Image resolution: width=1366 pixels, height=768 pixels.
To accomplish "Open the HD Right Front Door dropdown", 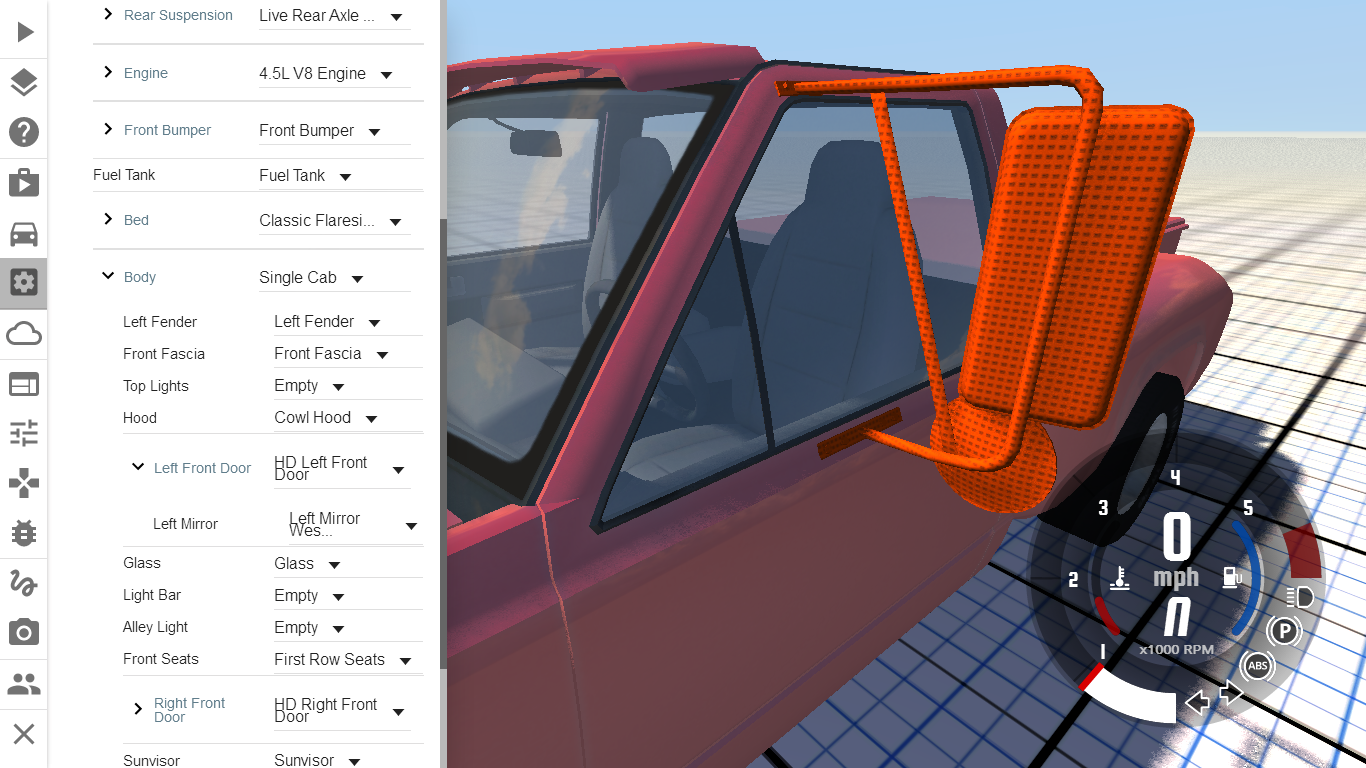I will [x=342, y=711].
